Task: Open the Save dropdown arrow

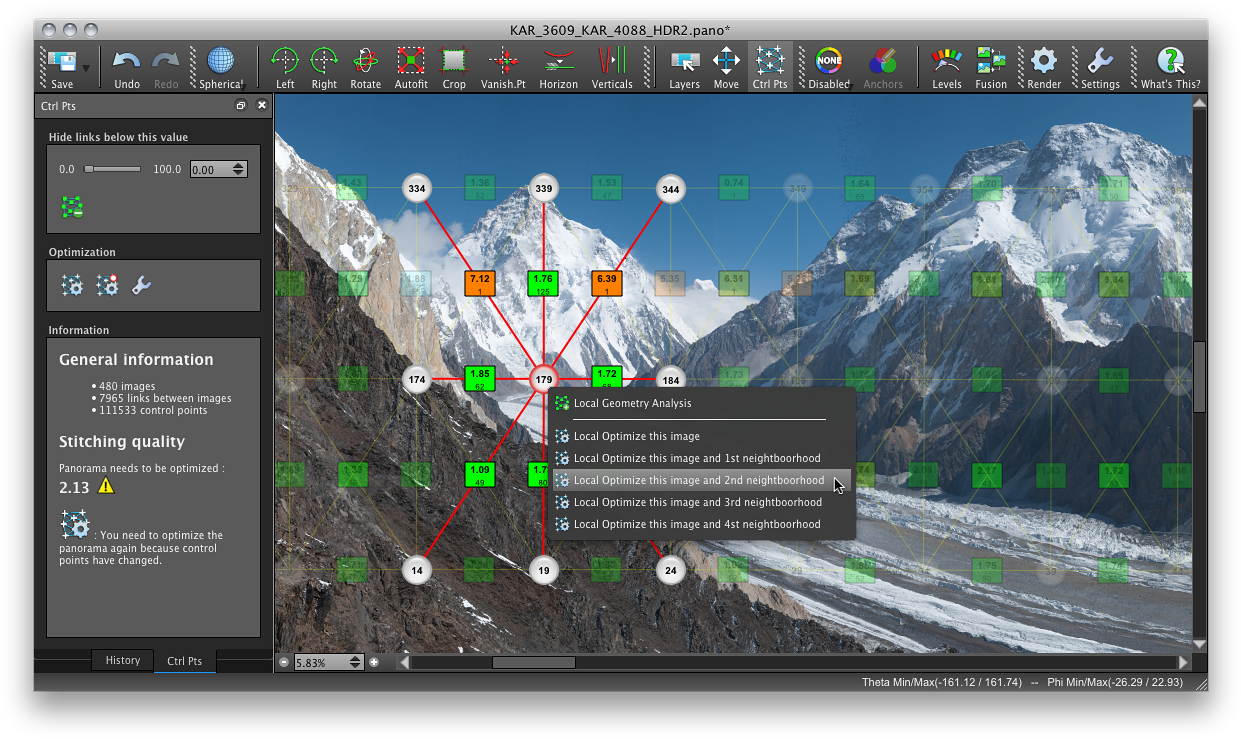Action: (x=86, y=68)
